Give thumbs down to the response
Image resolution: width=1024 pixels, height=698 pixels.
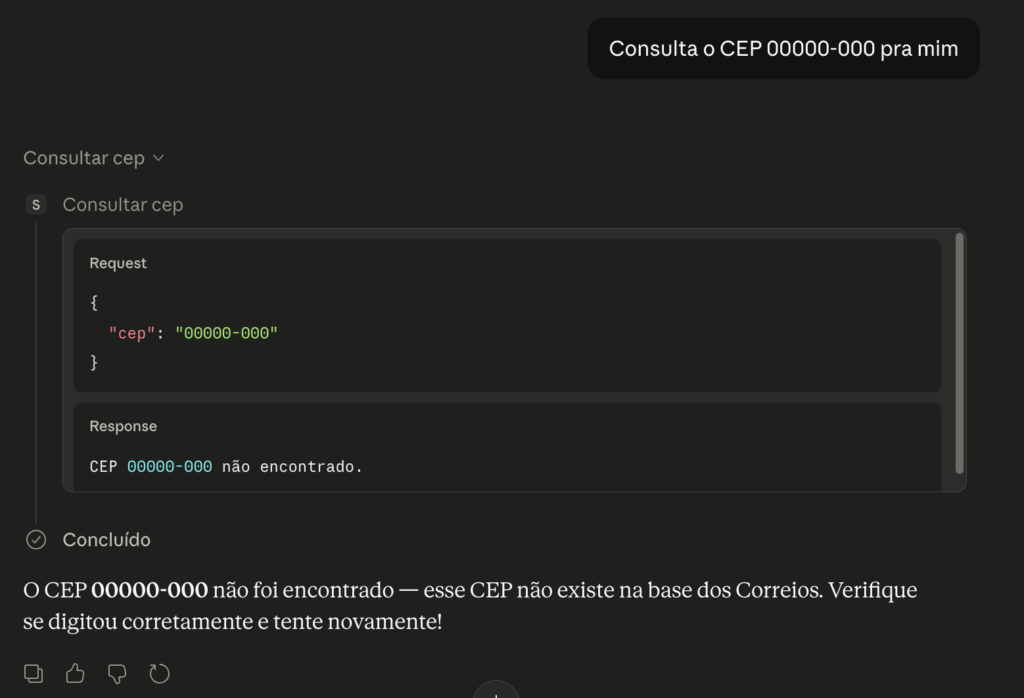click(117, 673)
